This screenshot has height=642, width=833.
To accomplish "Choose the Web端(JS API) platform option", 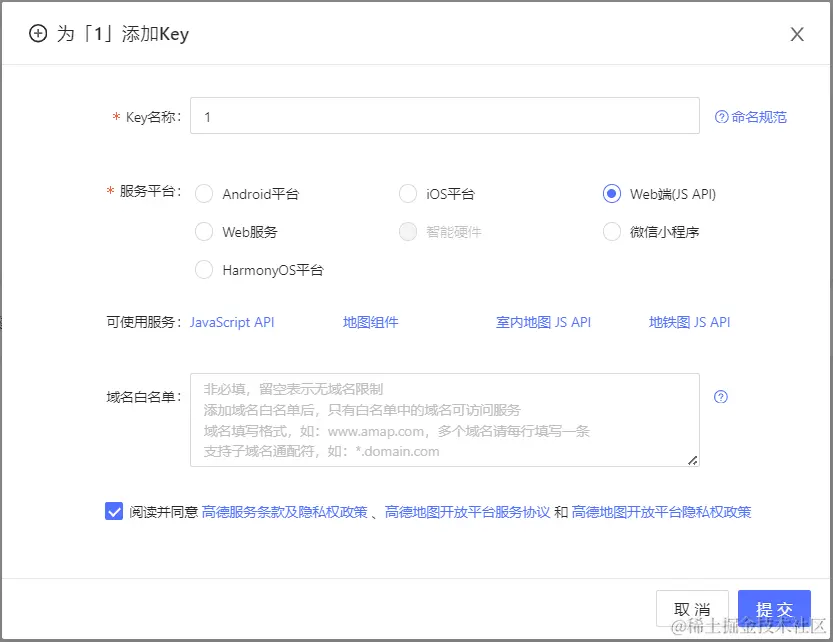I will click(612, 194).
